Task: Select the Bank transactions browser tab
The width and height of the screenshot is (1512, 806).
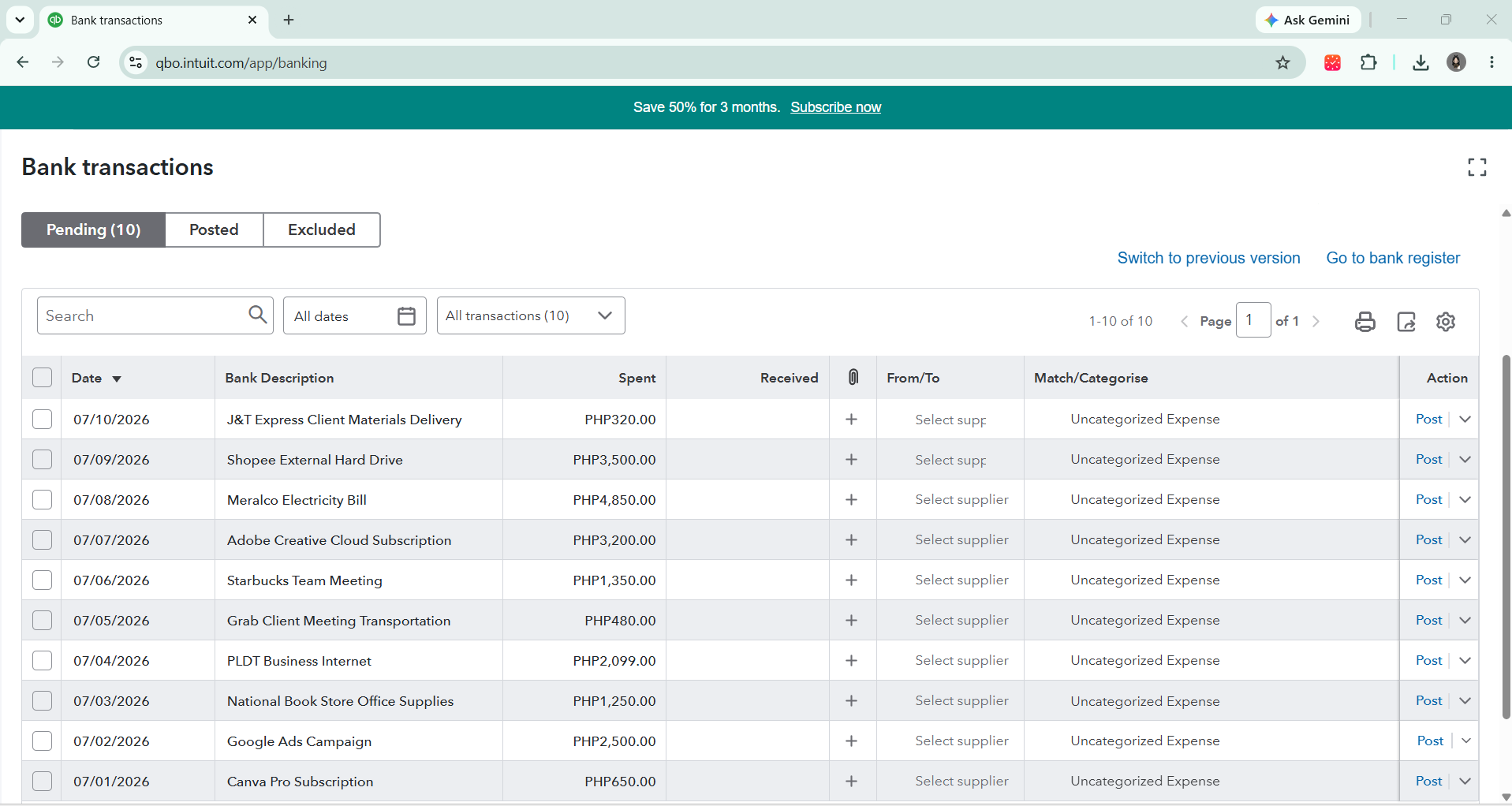Action: pyautogui.click(x=153, y=21)
